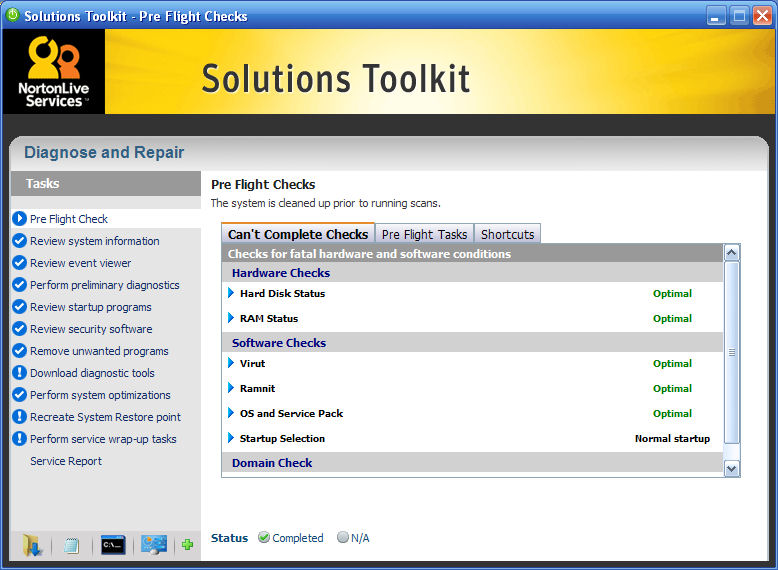The image size is (778, 570).
Task: Expand the Ramnit check row
Action: (231, 388)
